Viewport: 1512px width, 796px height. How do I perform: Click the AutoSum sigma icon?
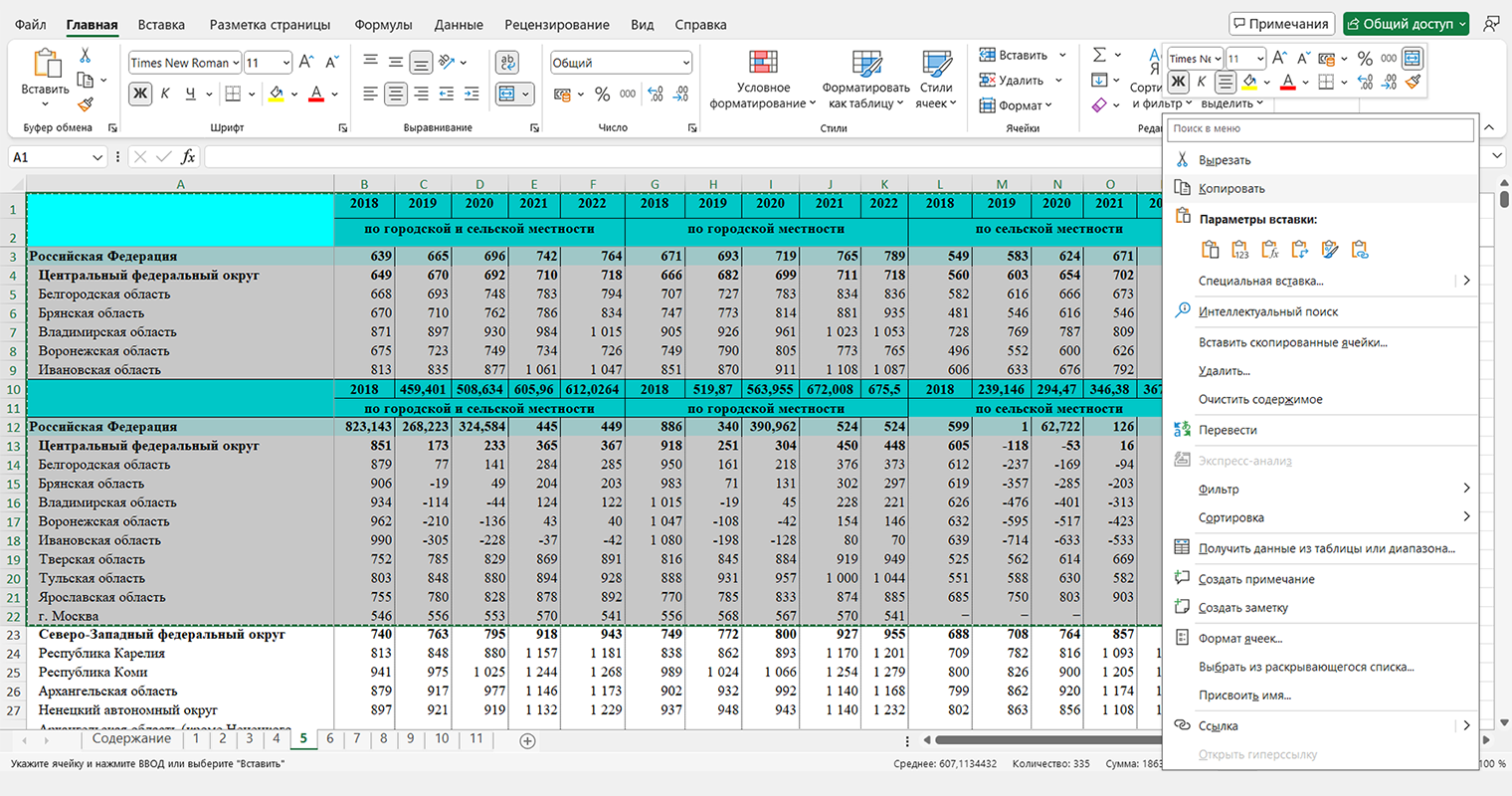[1099, 55]
